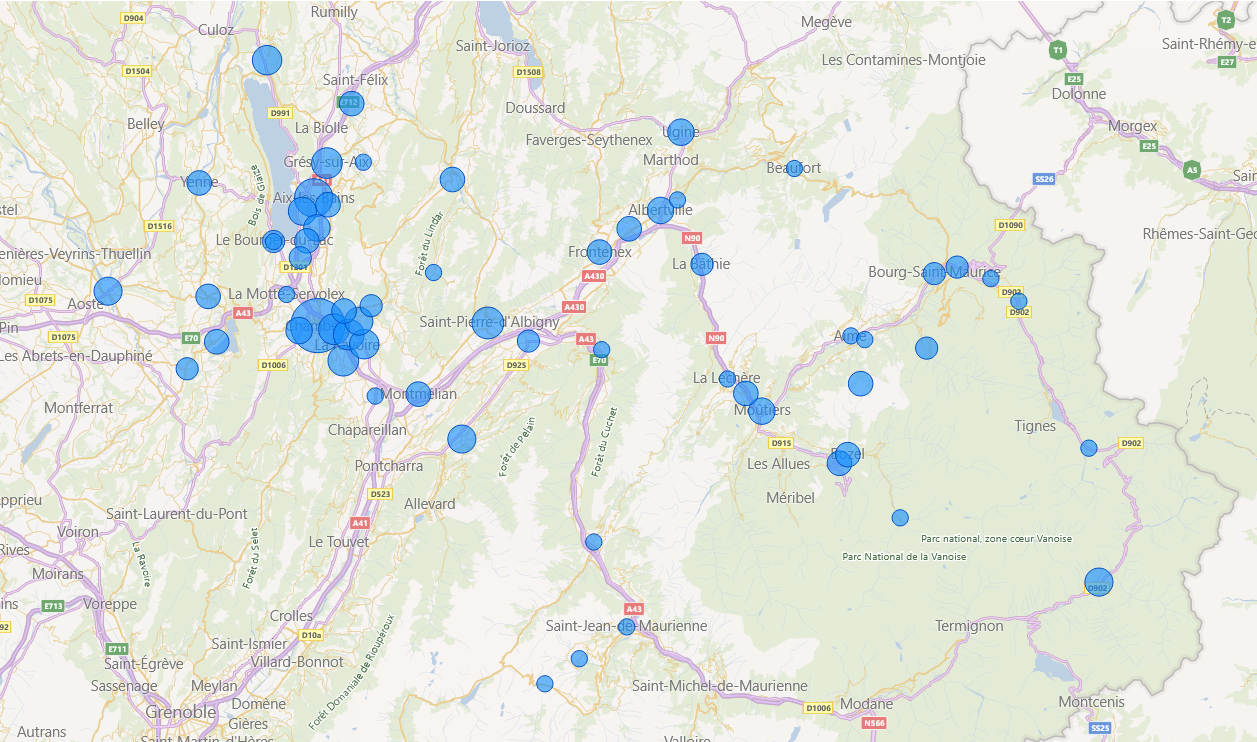Click the blue SS26 road shield
Viewport: 1257px width, 742px height.
pos(1044,179)
